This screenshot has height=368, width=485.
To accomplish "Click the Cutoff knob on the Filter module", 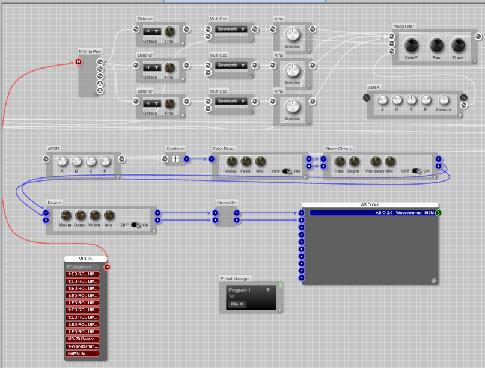I will (411, 45).
